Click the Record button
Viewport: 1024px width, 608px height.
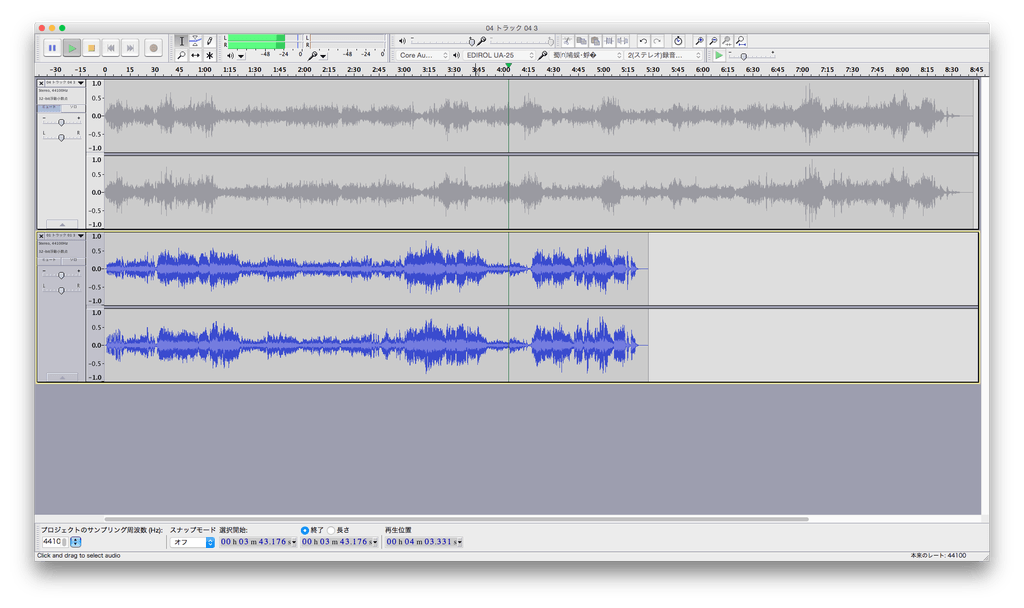pos(153,47)
